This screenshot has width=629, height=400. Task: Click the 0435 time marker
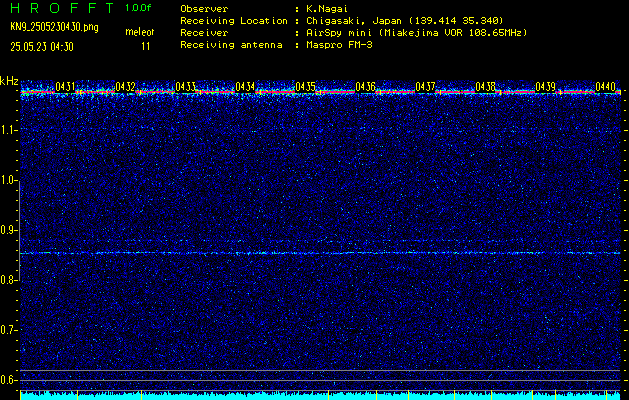click(x=305, y=86)
